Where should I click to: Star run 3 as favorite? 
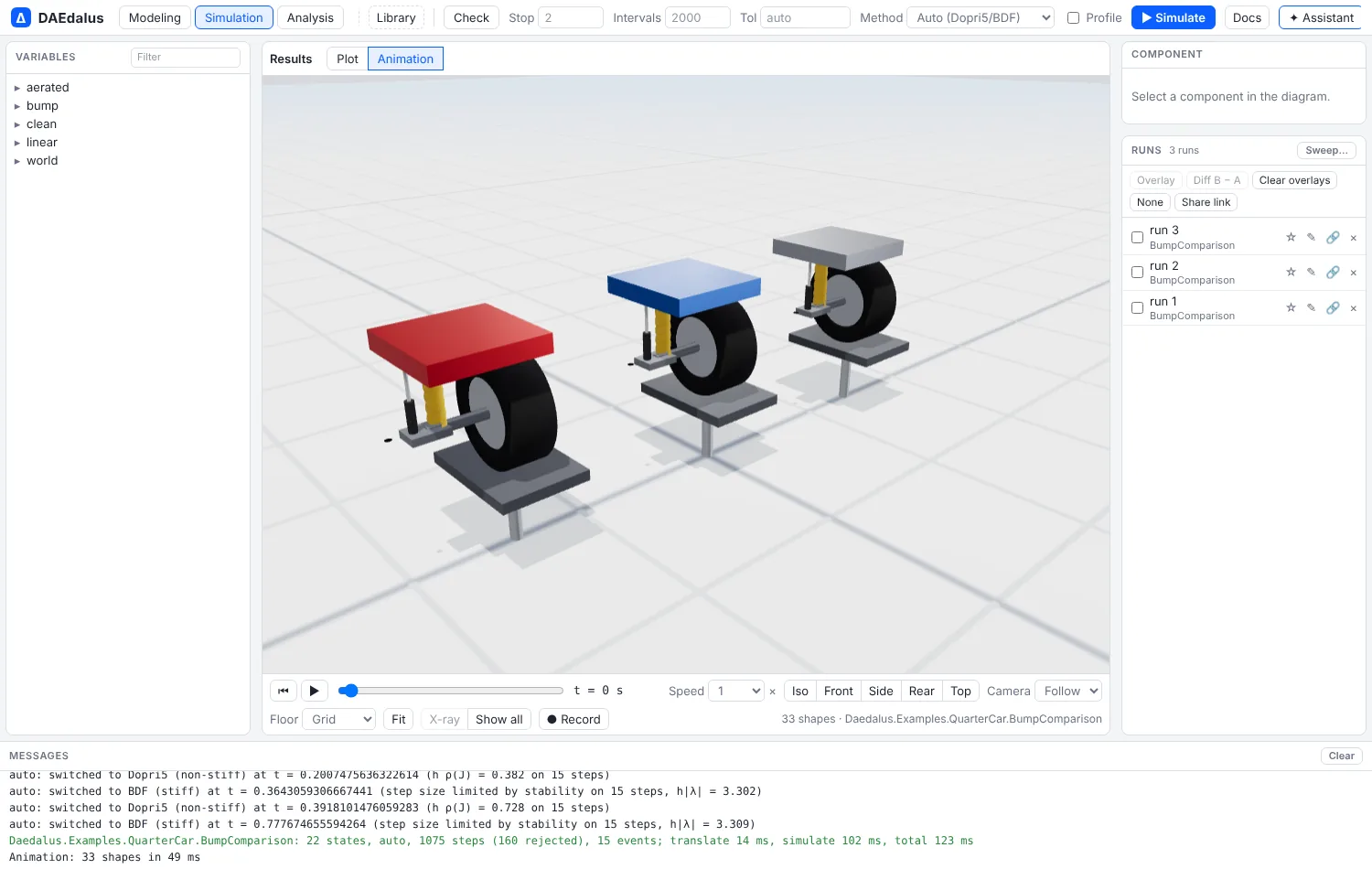1291,237
